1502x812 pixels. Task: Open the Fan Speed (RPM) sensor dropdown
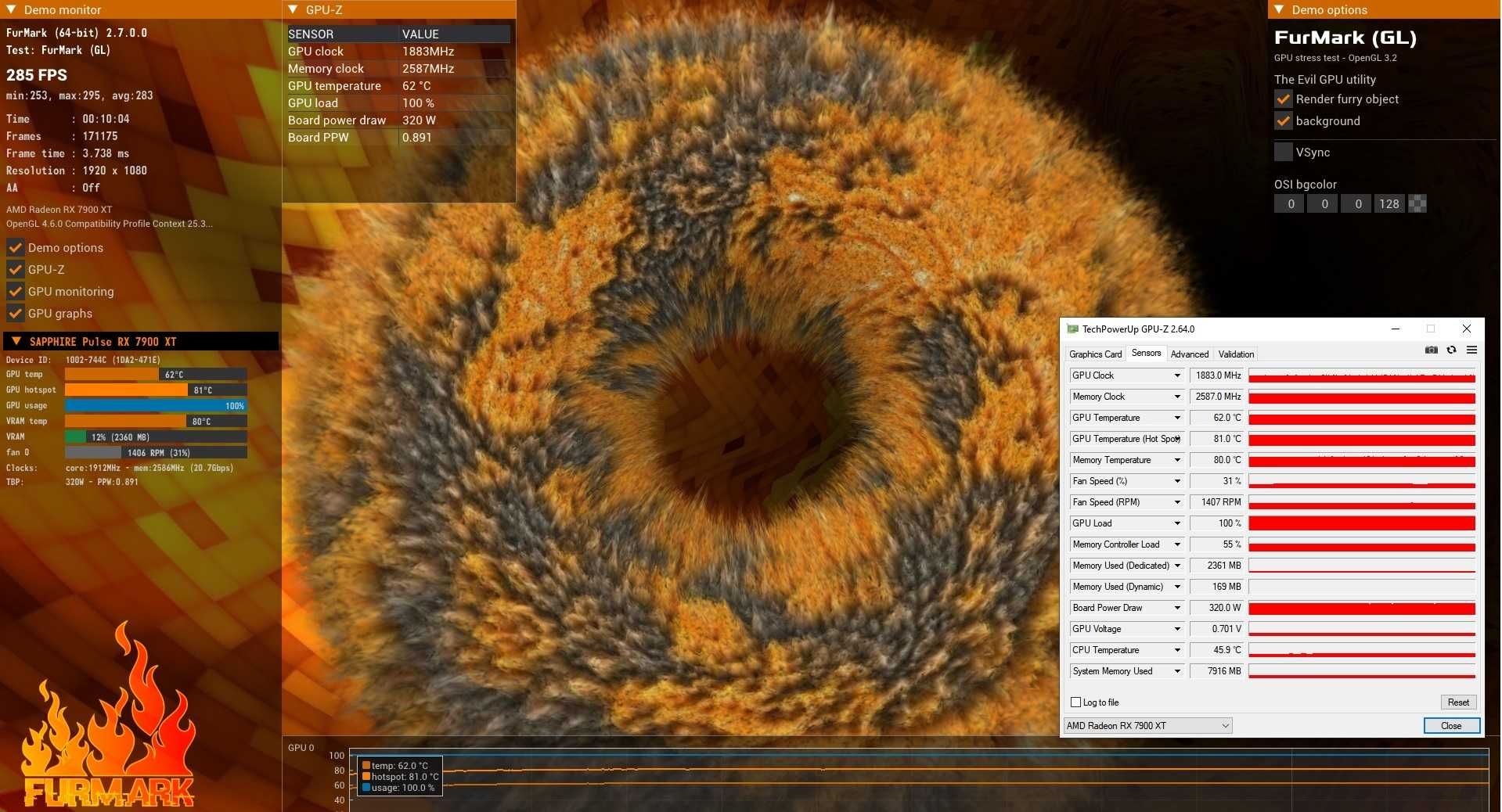[1176, 502]
